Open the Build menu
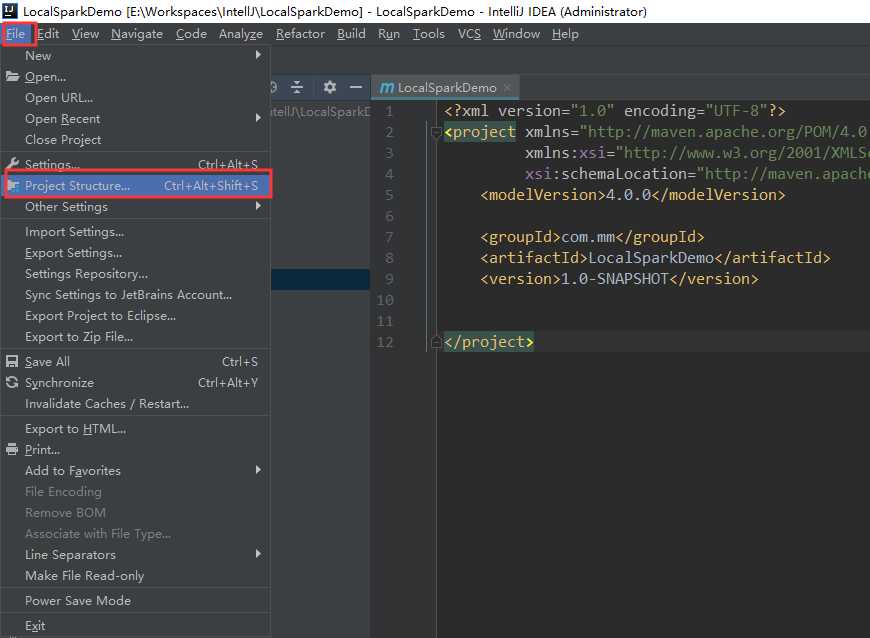The height and width of the screenshot is (638, 870). [x=351, y=34]
